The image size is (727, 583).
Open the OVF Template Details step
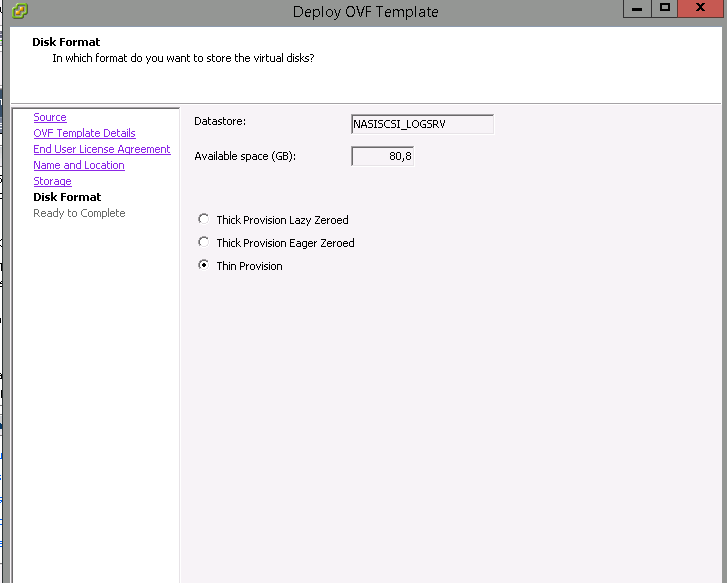point(84,134)
